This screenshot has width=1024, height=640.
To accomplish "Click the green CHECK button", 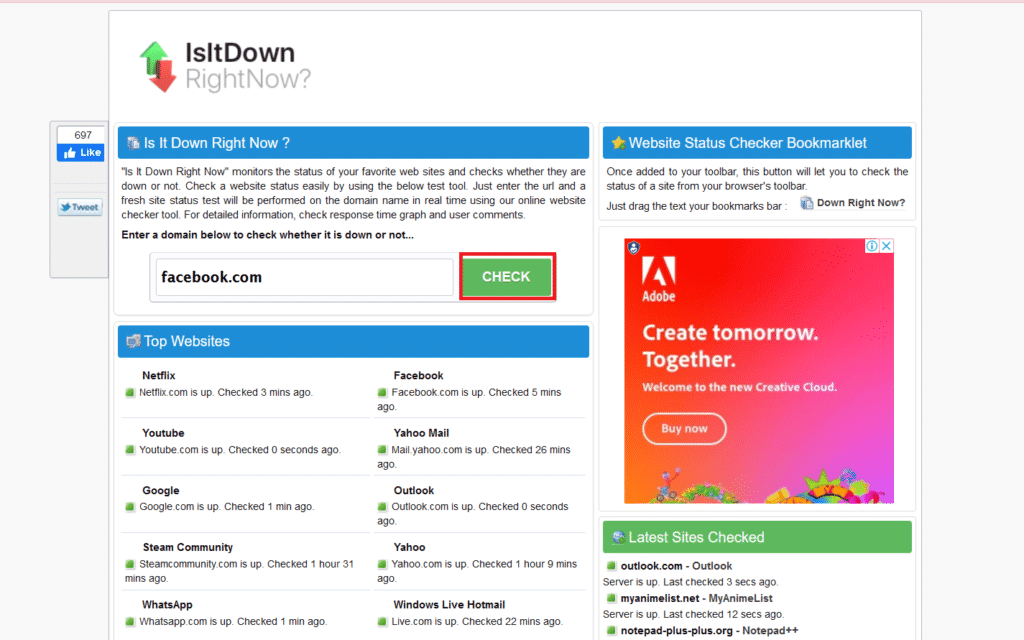I will point(507,277).
